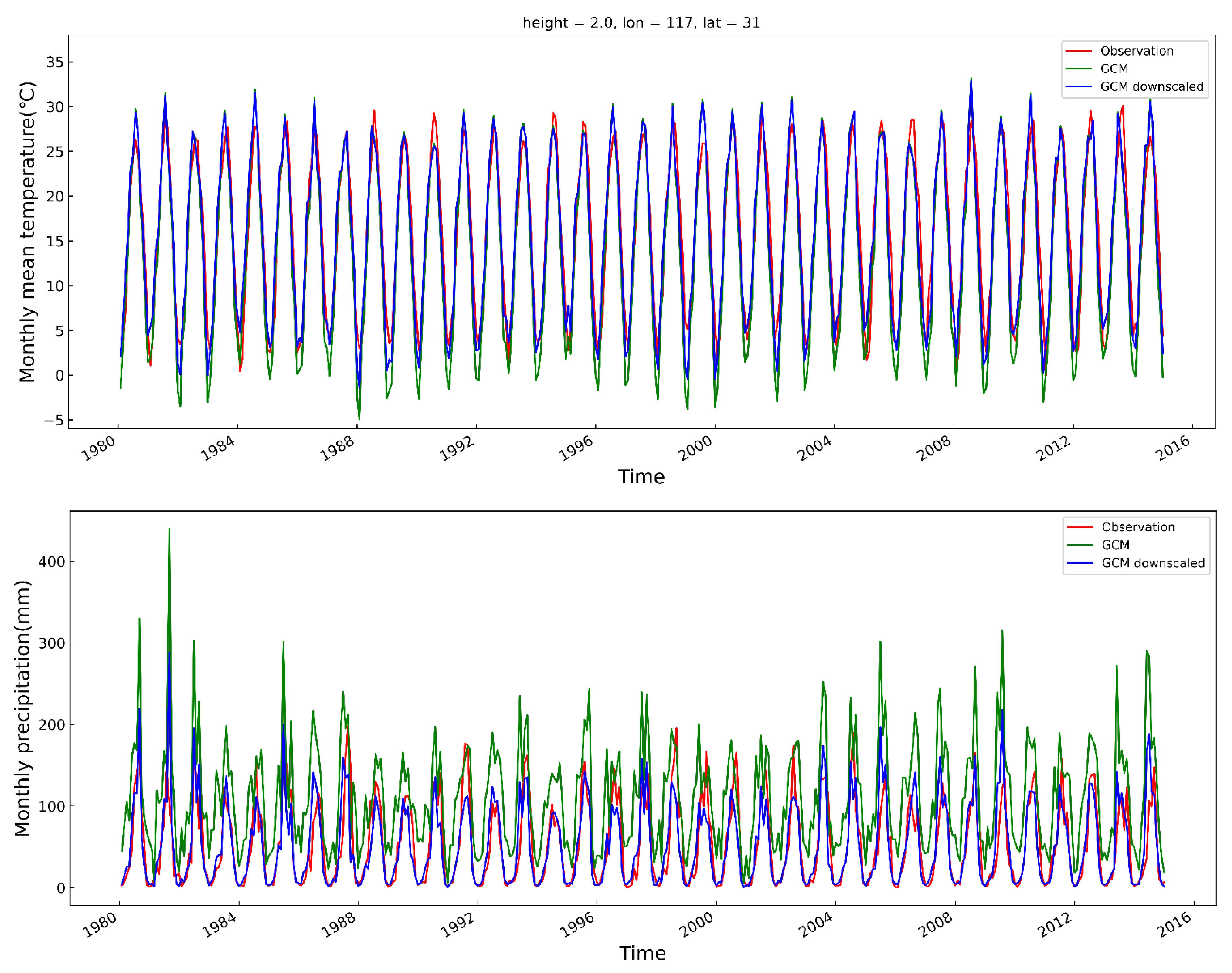Click 'Observation' in the temperature chart legend
Screen dimensions: 1232x973
[1136, 51]
